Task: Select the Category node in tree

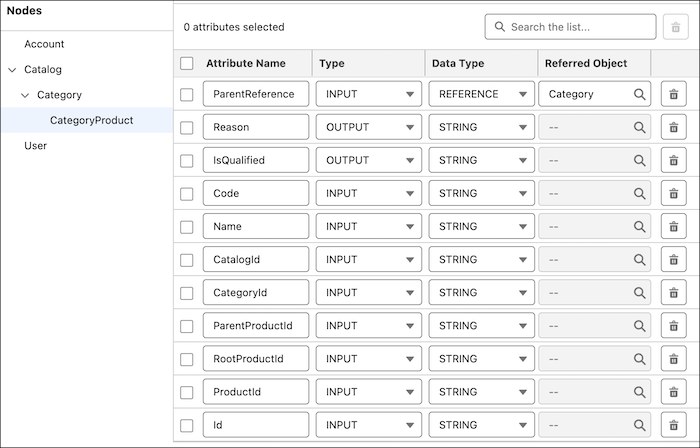Action: click(59, 95)
